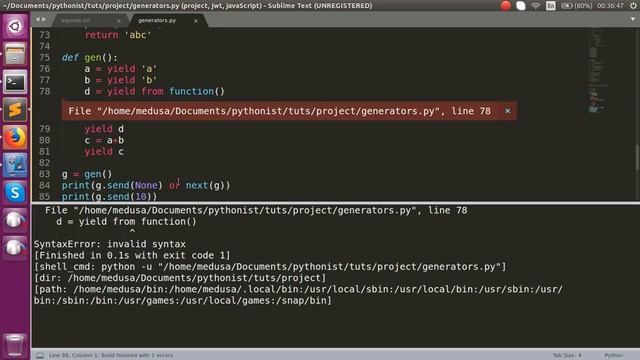
Task: Place cursor on line 78 yield from function()
Action: coord(155,91)
